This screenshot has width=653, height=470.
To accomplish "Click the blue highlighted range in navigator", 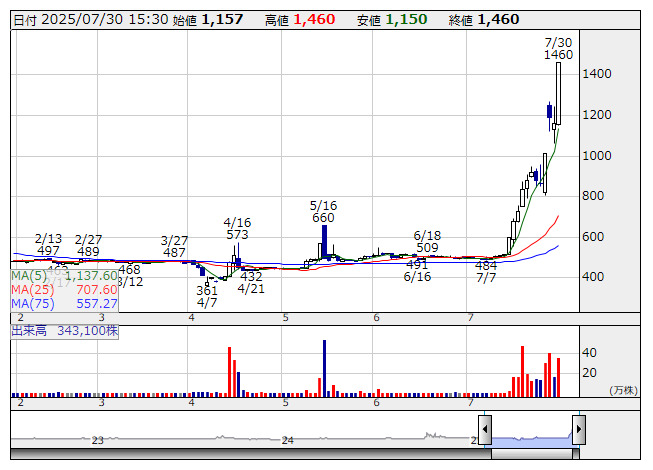I will click(x=531, y=439).
